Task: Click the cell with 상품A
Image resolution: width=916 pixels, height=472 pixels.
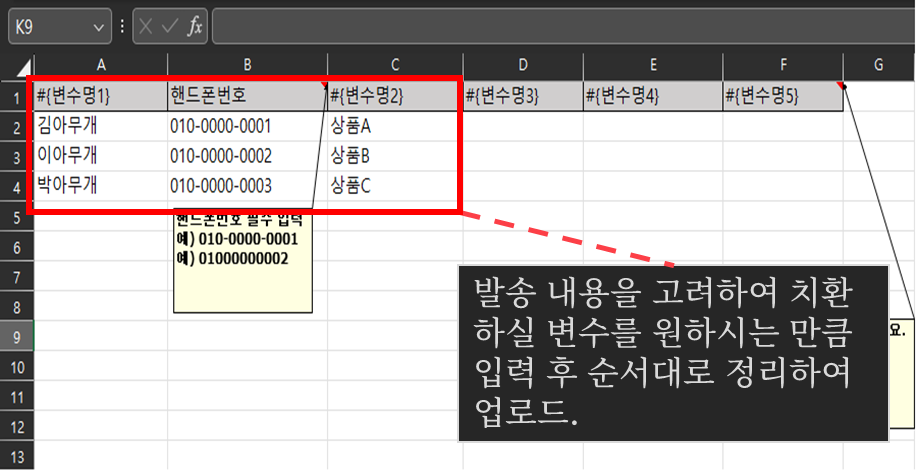Action: tap(395, 126)
